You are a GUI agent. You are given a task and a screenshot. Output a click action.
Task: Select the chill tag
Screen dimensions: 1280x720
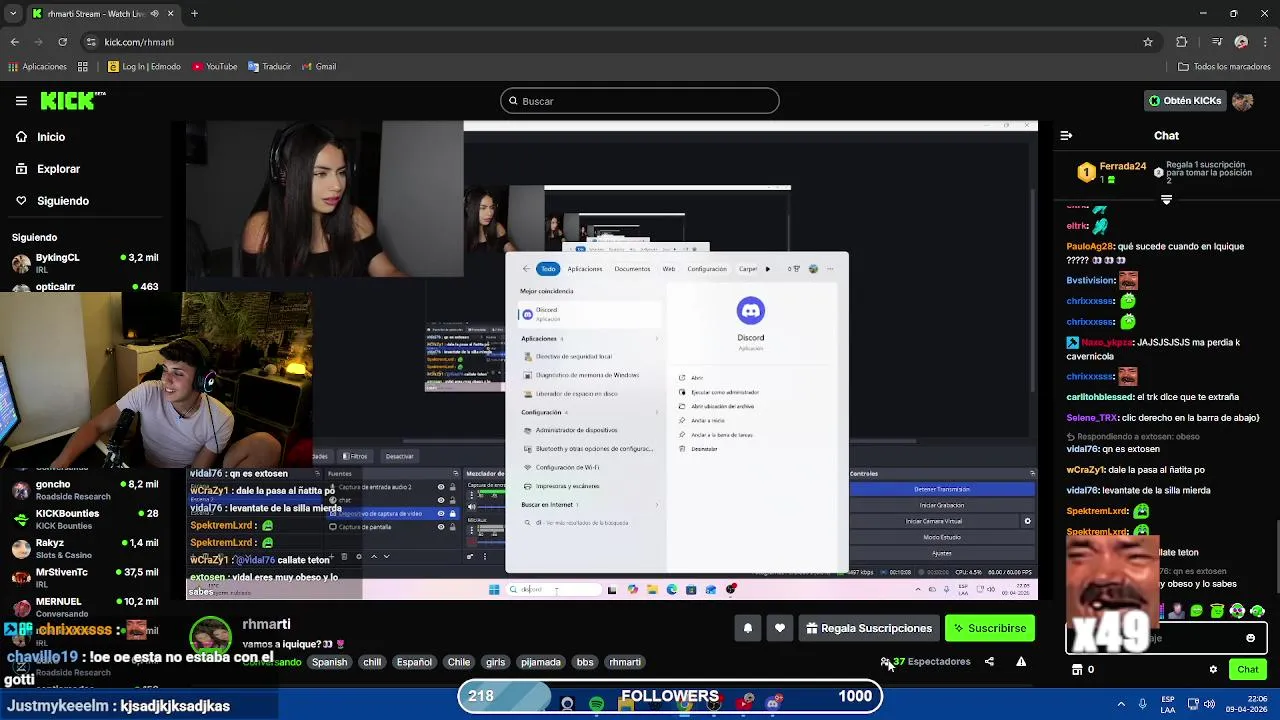point(372,662)
